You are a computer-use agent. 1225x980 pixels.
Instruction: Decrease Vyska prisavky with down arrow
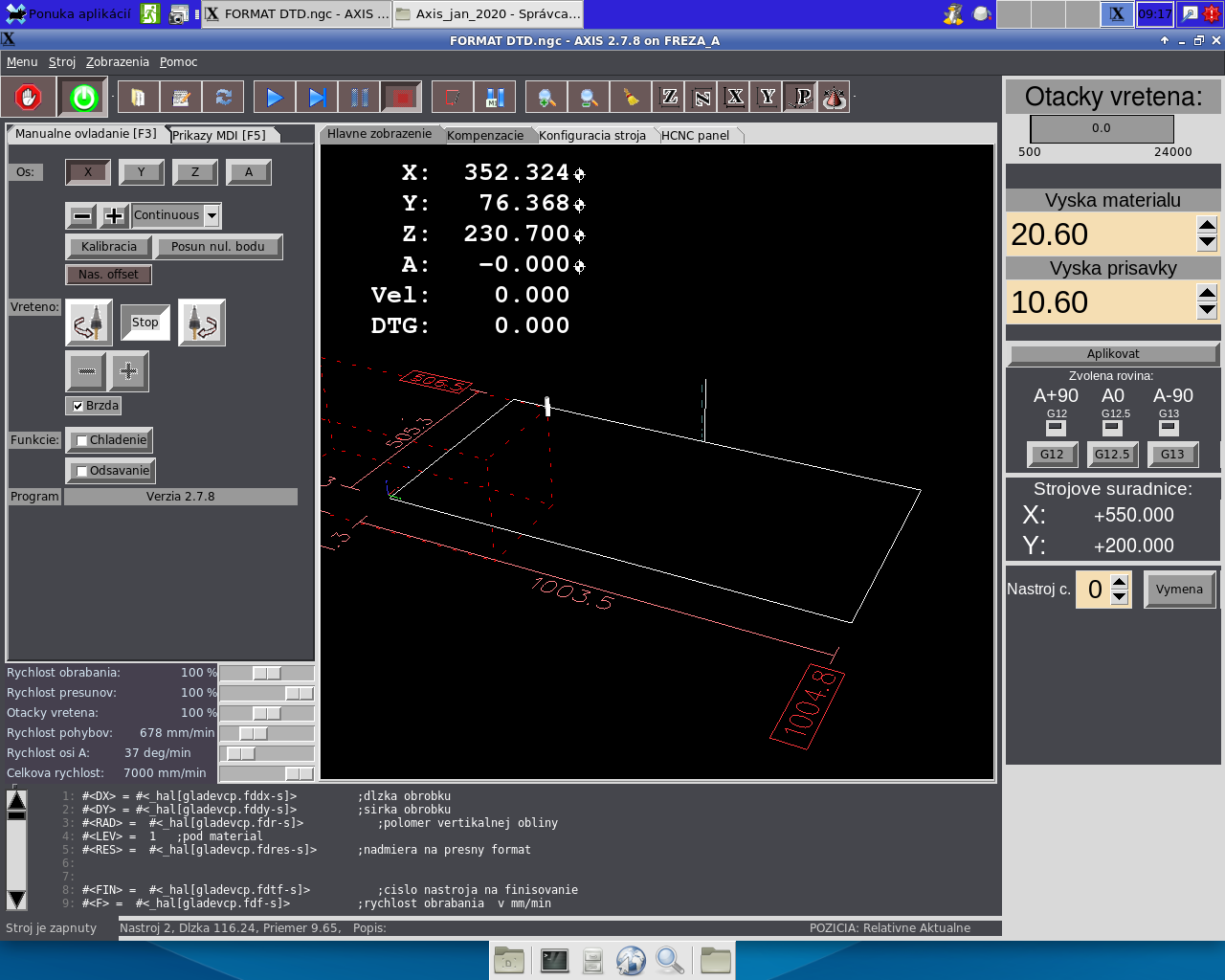pos(1207,310)
